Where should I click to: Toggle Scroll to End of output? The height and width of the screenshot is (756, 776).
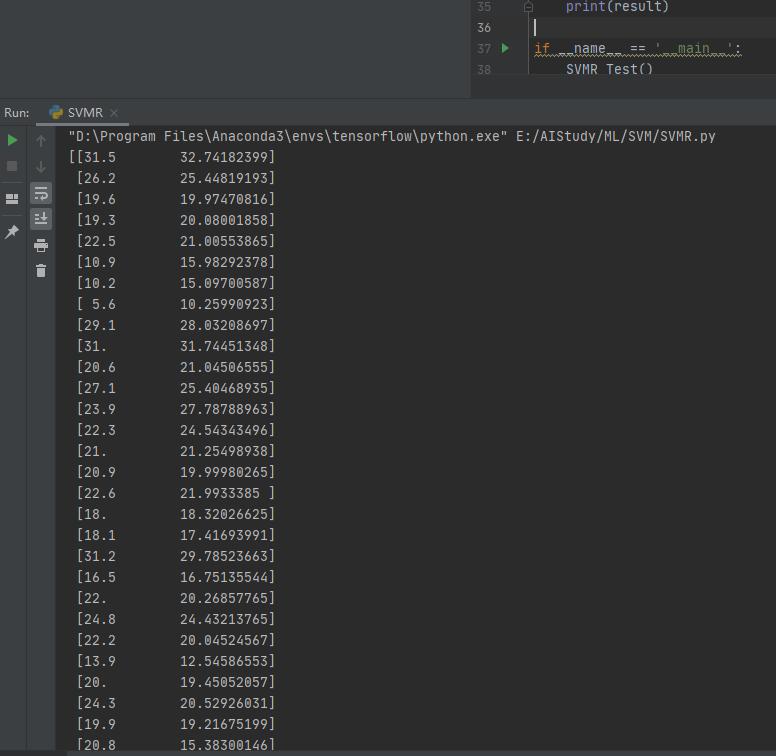point(41,219)
